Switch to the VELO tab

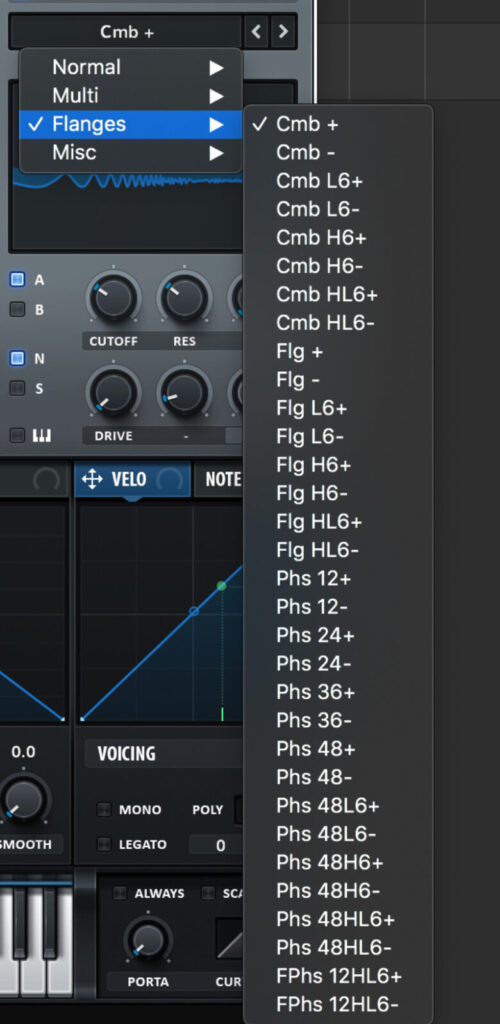pyautogui.click(x=133, y=479)
